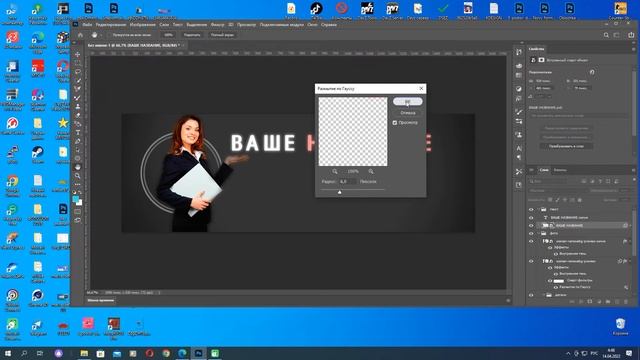Click Convert to layers button in Properties

coord(566,146)
